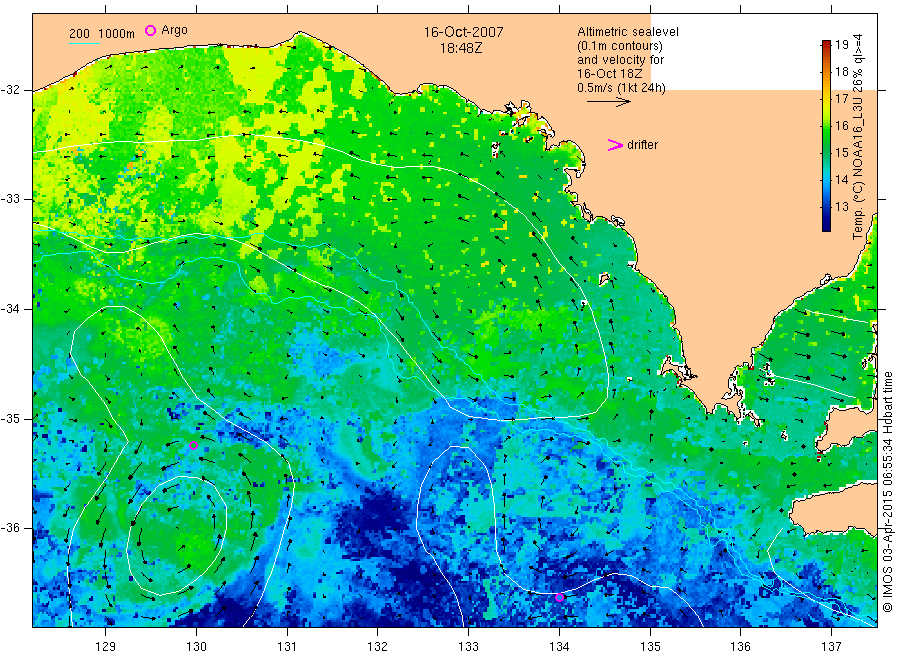900x660 pixels.
Task: Click the 'and velocity for' caption line
Action: point(620,60)
